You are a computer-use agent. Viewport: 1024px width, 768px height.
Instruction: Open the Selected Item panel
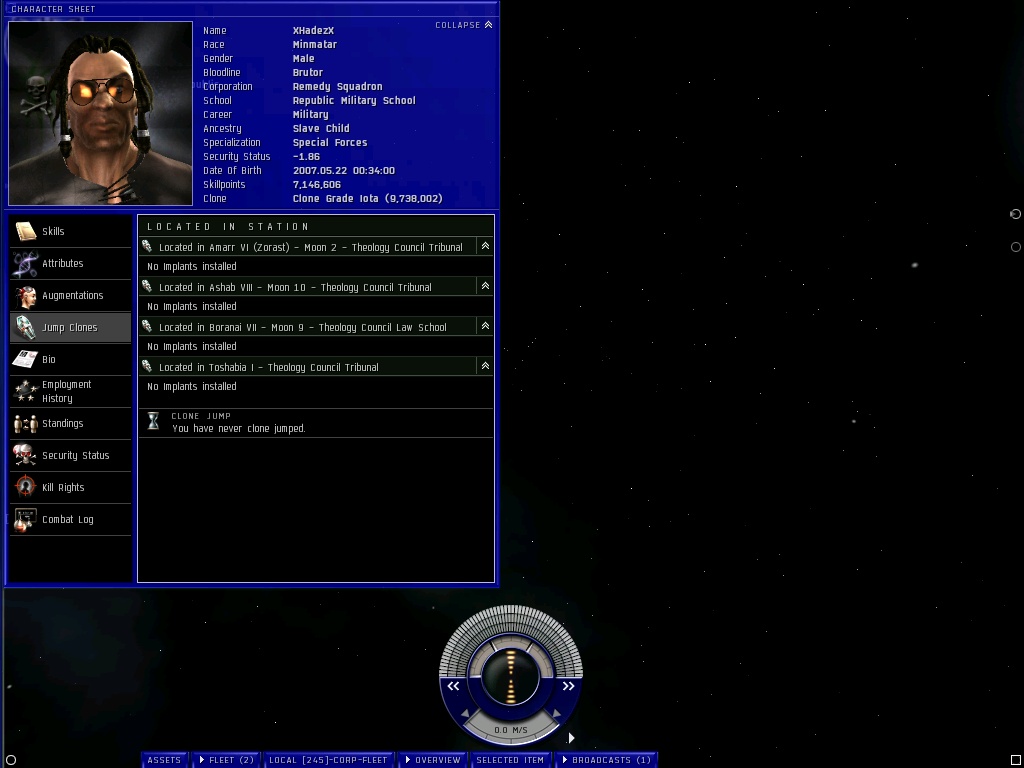click(x=510, y=760)
